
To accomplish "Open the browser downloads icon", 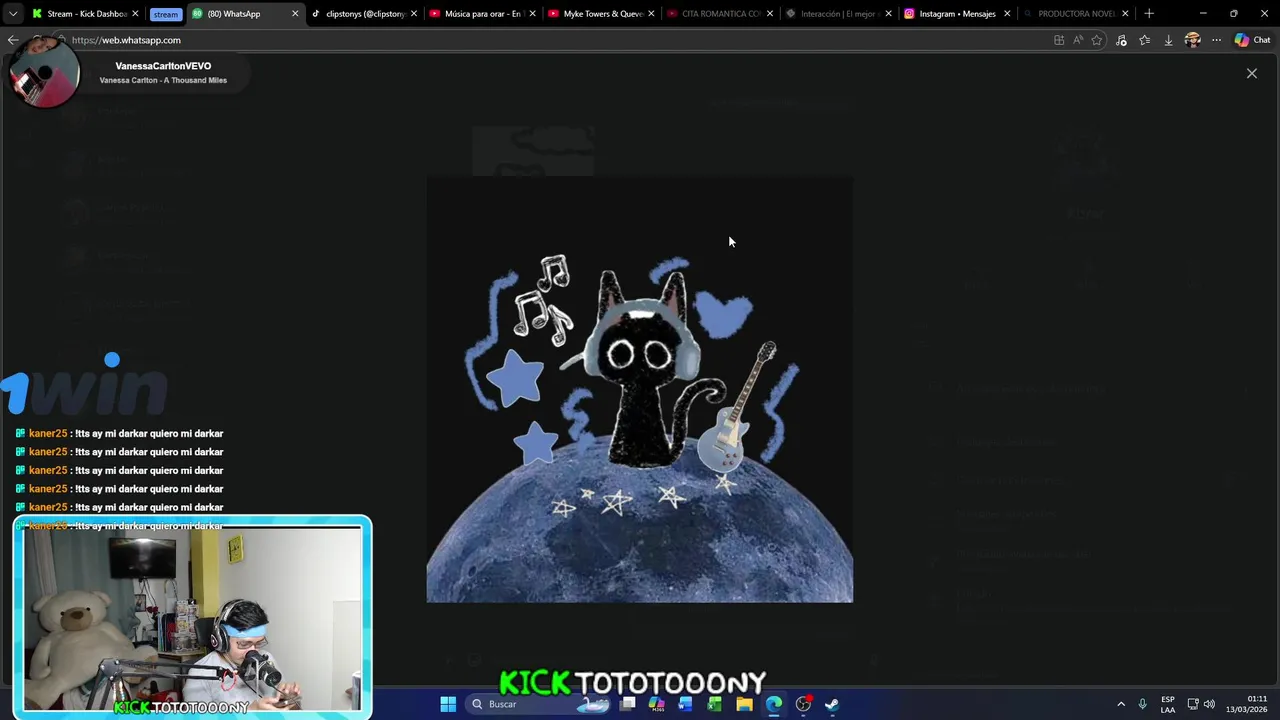I will pos(1168,40).
